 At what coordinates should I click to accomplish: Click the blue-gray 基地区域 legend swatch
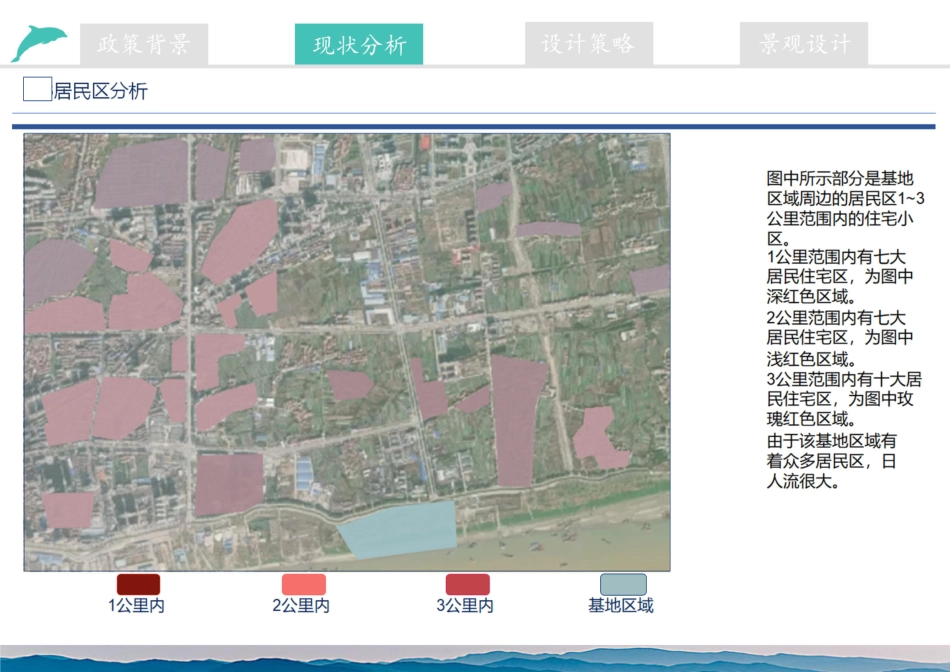pyautogui.click(x=622, y=582)
